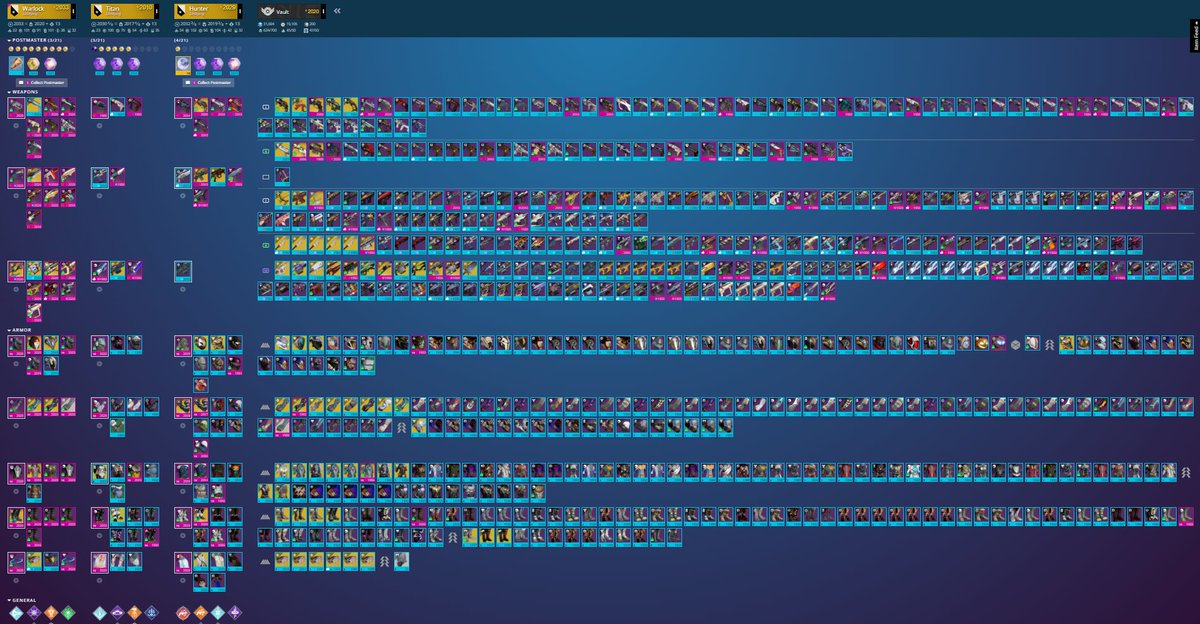This screenshot has height=624, width=1200.
Task: Select the first exotic item in Hunter postmaster
Action: tap(183, 64)
